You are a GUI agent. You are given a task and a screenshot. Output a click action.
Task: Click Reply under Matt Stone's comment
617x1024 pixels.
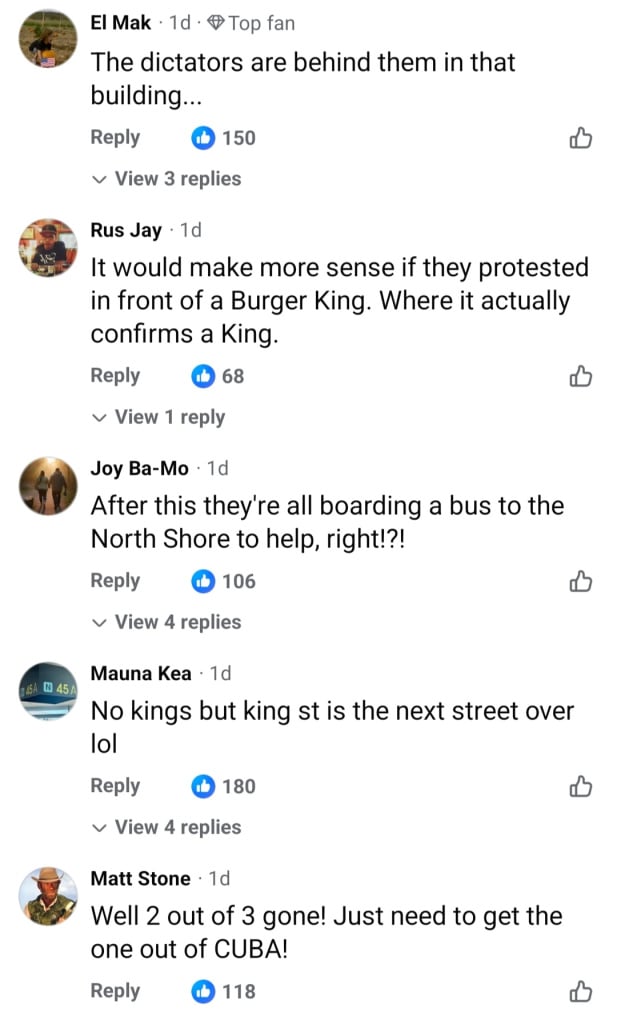114,991
